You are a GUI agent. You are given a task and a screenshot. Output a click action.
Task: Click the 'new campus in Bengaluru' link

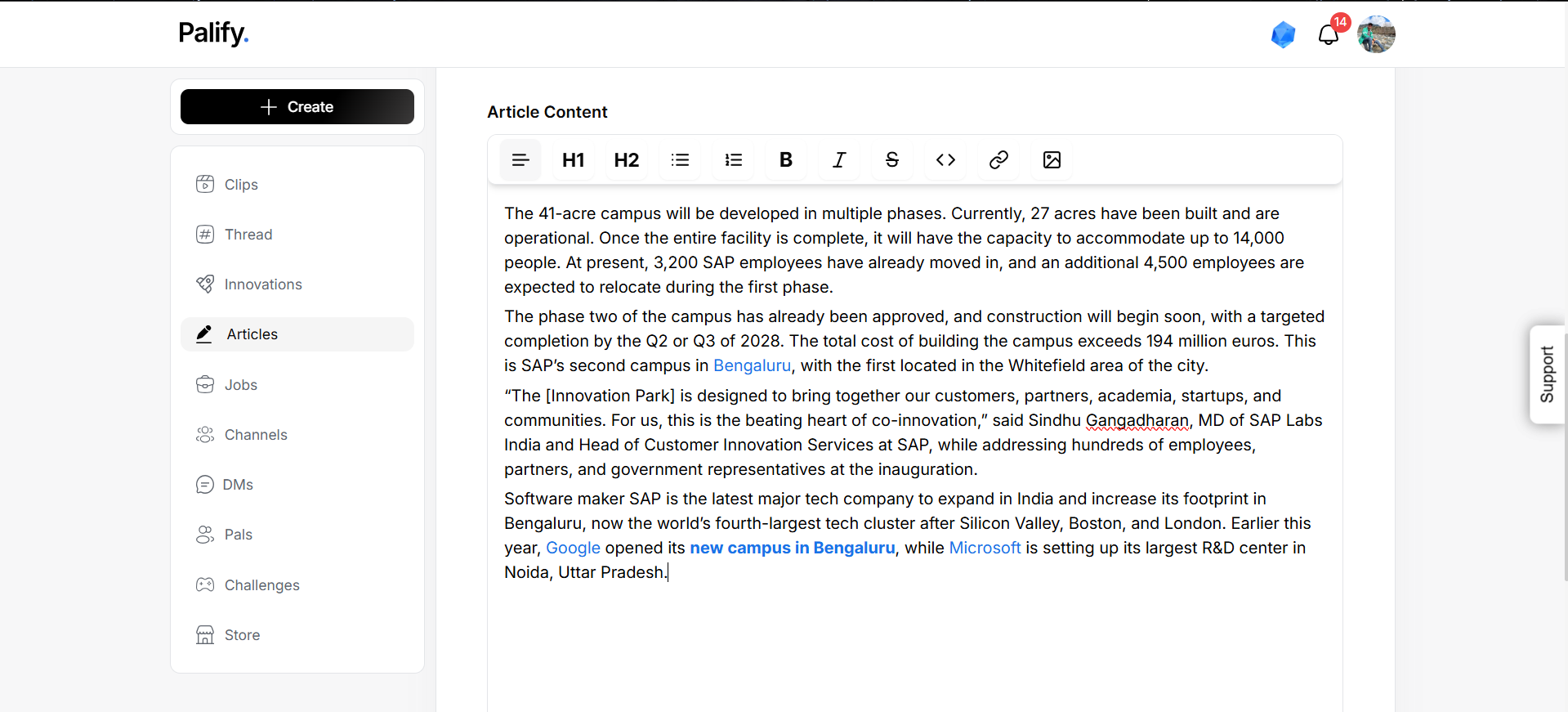pos(793,548)
